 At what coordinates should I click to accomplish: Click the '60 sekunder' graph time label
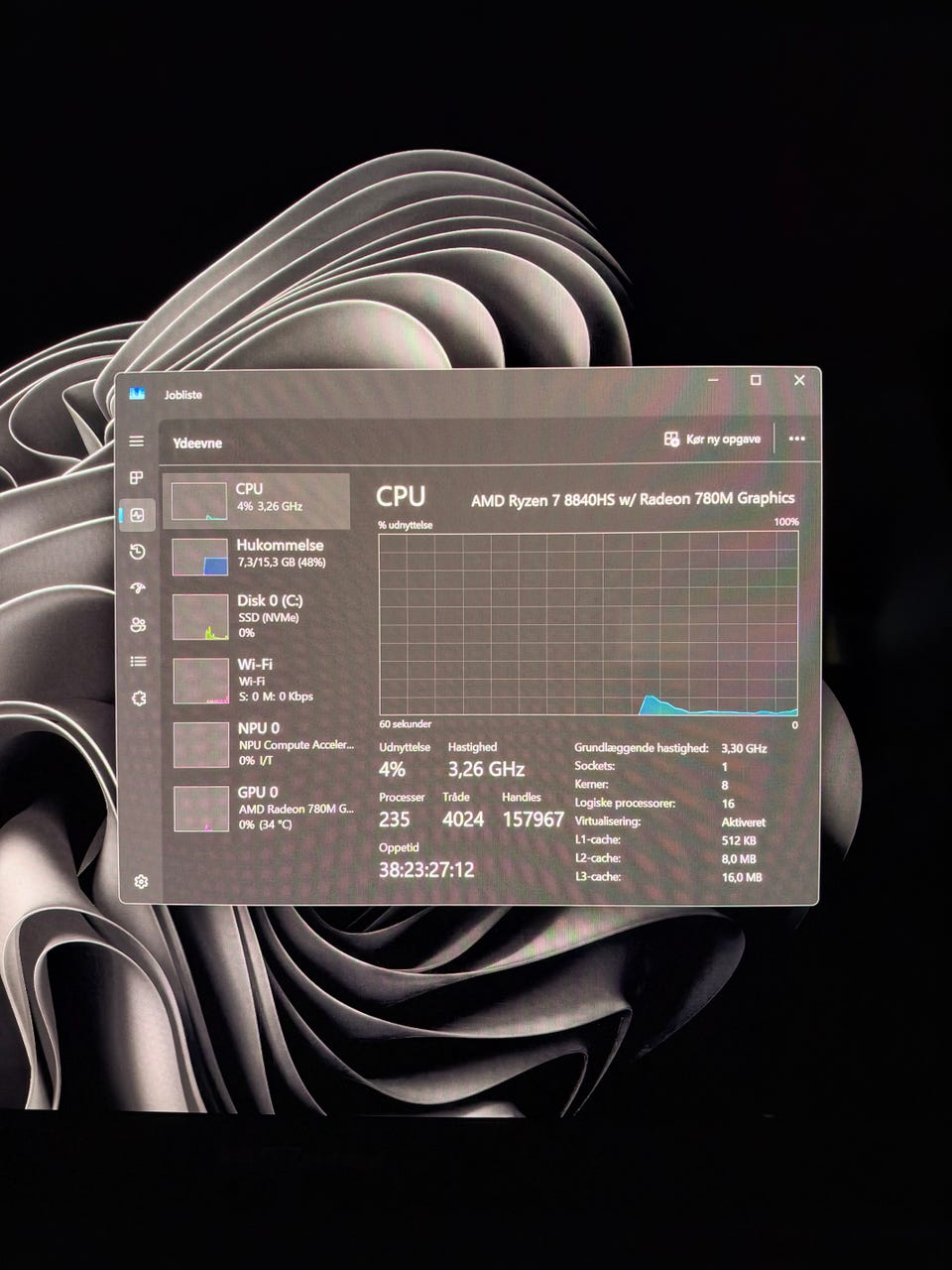click(x=405, y=724)
